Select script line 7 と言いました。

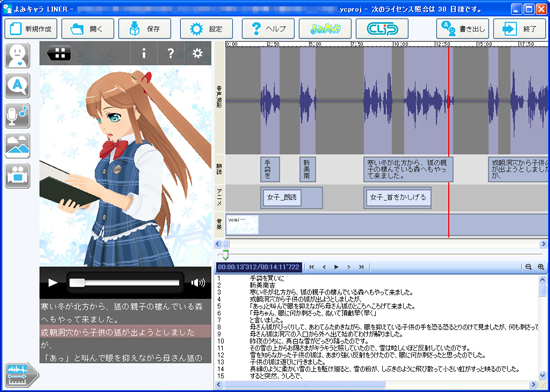coord(267,320)
